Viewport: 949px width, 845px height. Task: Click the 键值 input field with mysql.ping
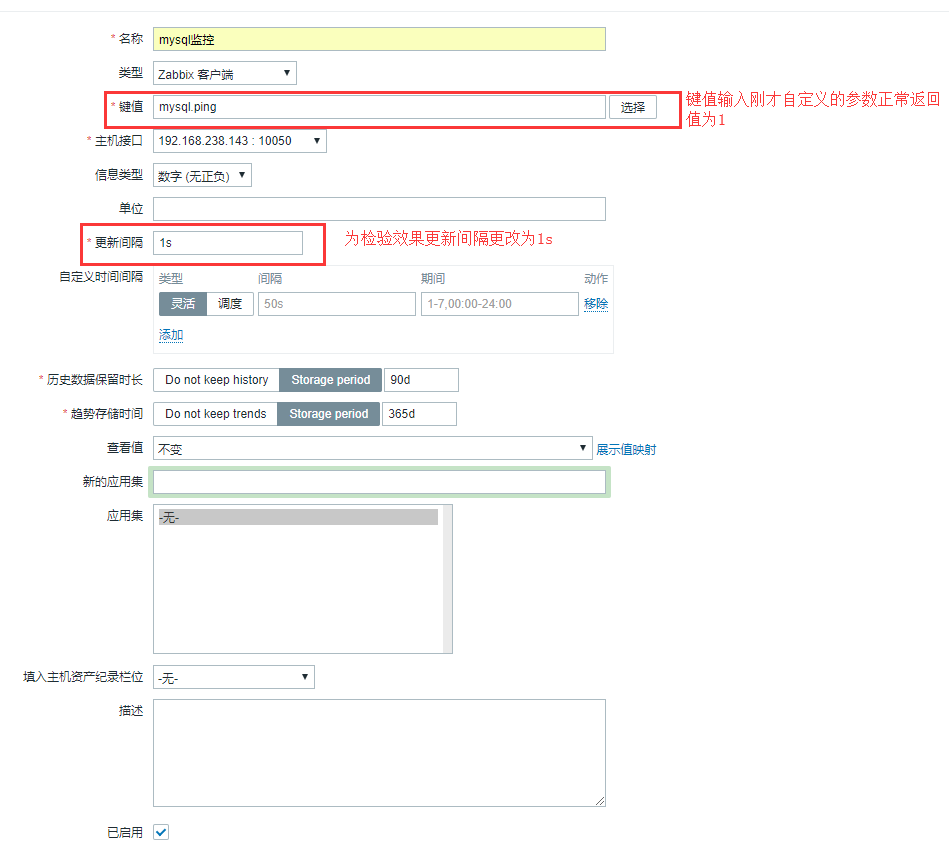click(x=379, y=107)
